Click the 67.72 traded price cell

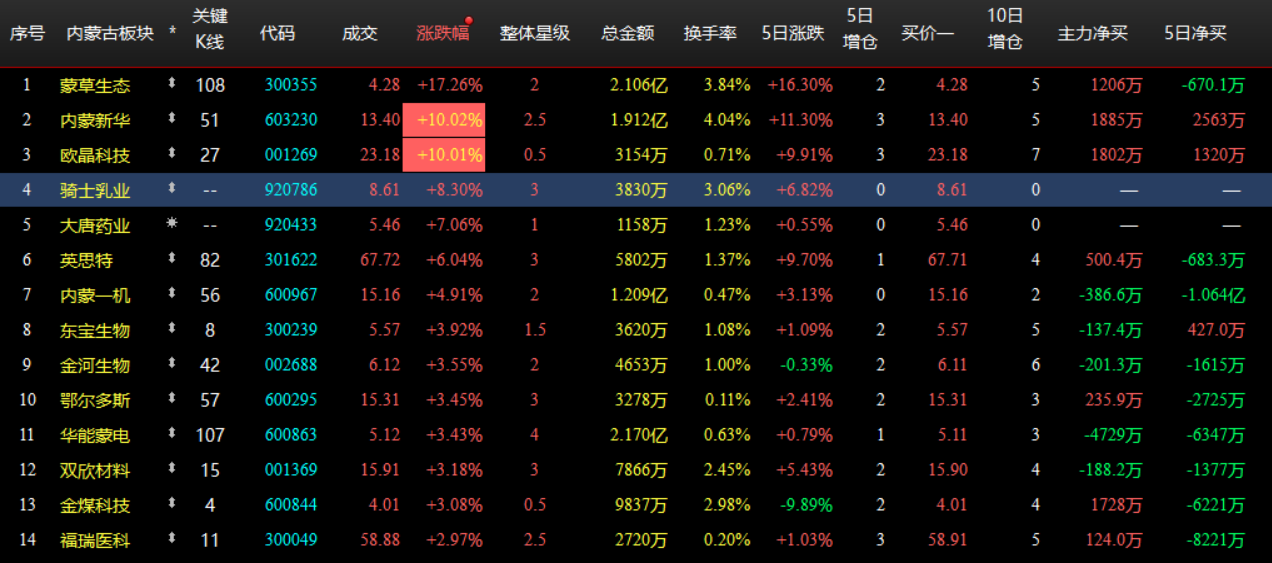point(380,260)
